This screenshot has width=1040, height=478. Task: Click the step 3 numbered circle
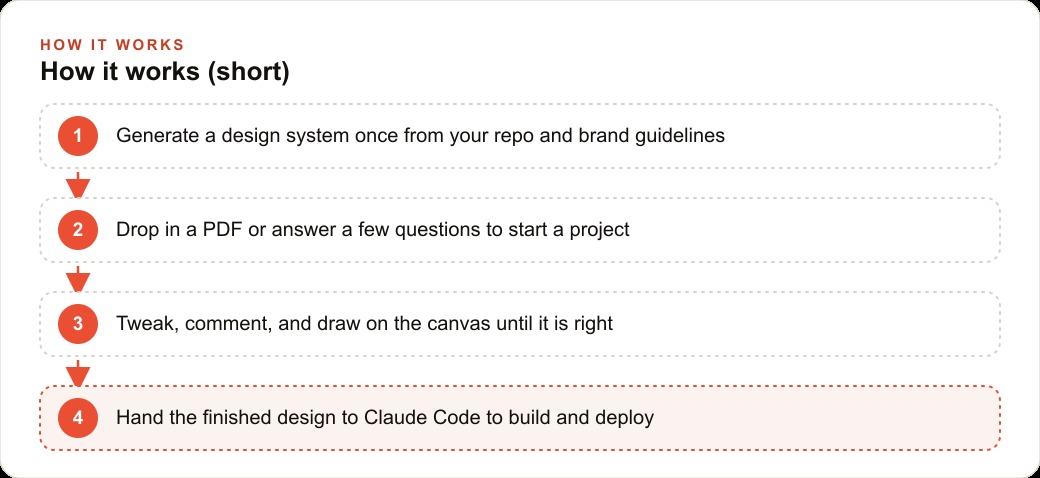coord(78,324)
